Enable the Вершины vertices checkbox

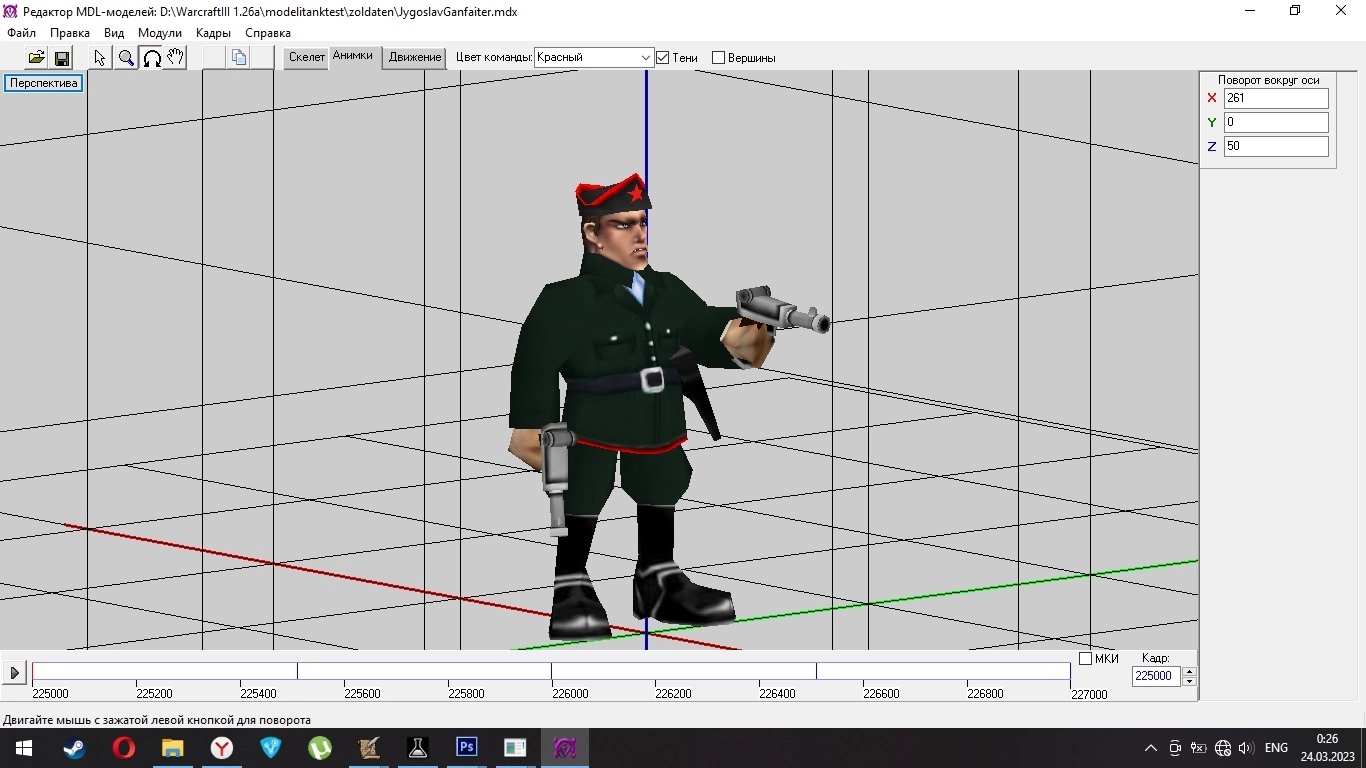(718, 58)
